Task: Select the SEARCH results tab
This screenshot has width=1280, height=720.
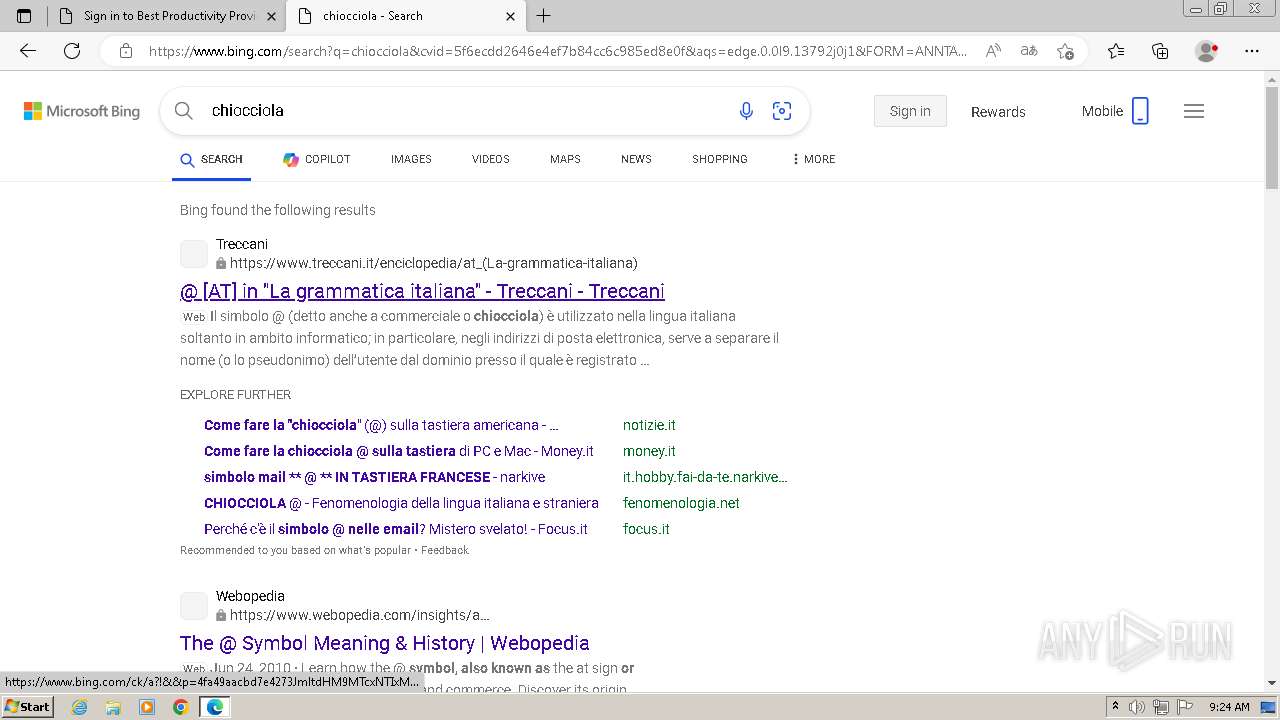Action: pos(211,159)
